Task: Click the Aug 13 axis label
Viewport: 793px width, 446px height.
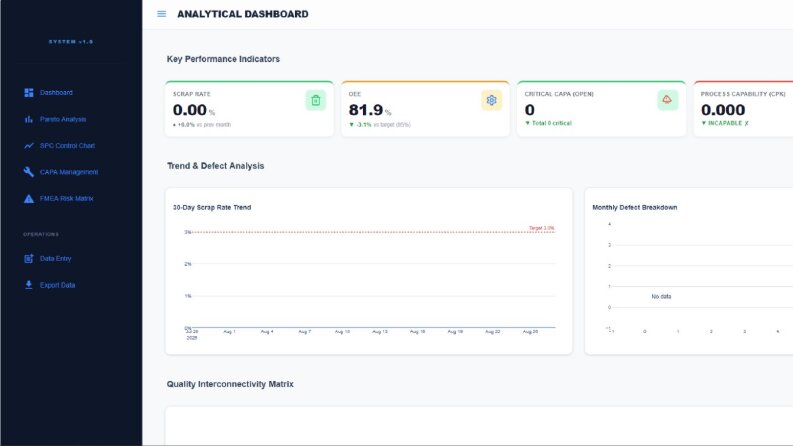Action: click(x=380, y=332)
